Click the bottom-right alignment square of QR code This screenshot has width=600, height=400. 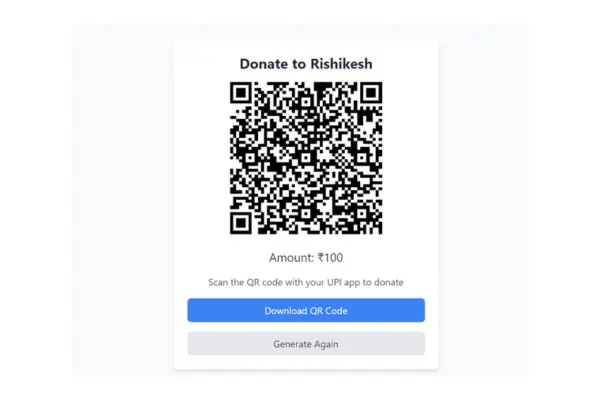click(362, 214)
